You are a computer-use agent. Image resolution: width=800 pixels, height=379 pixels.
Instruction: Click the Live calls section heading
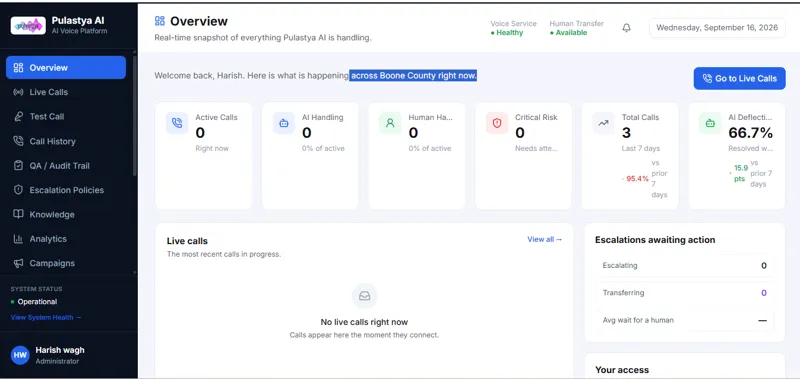click(x=187, y=241)
